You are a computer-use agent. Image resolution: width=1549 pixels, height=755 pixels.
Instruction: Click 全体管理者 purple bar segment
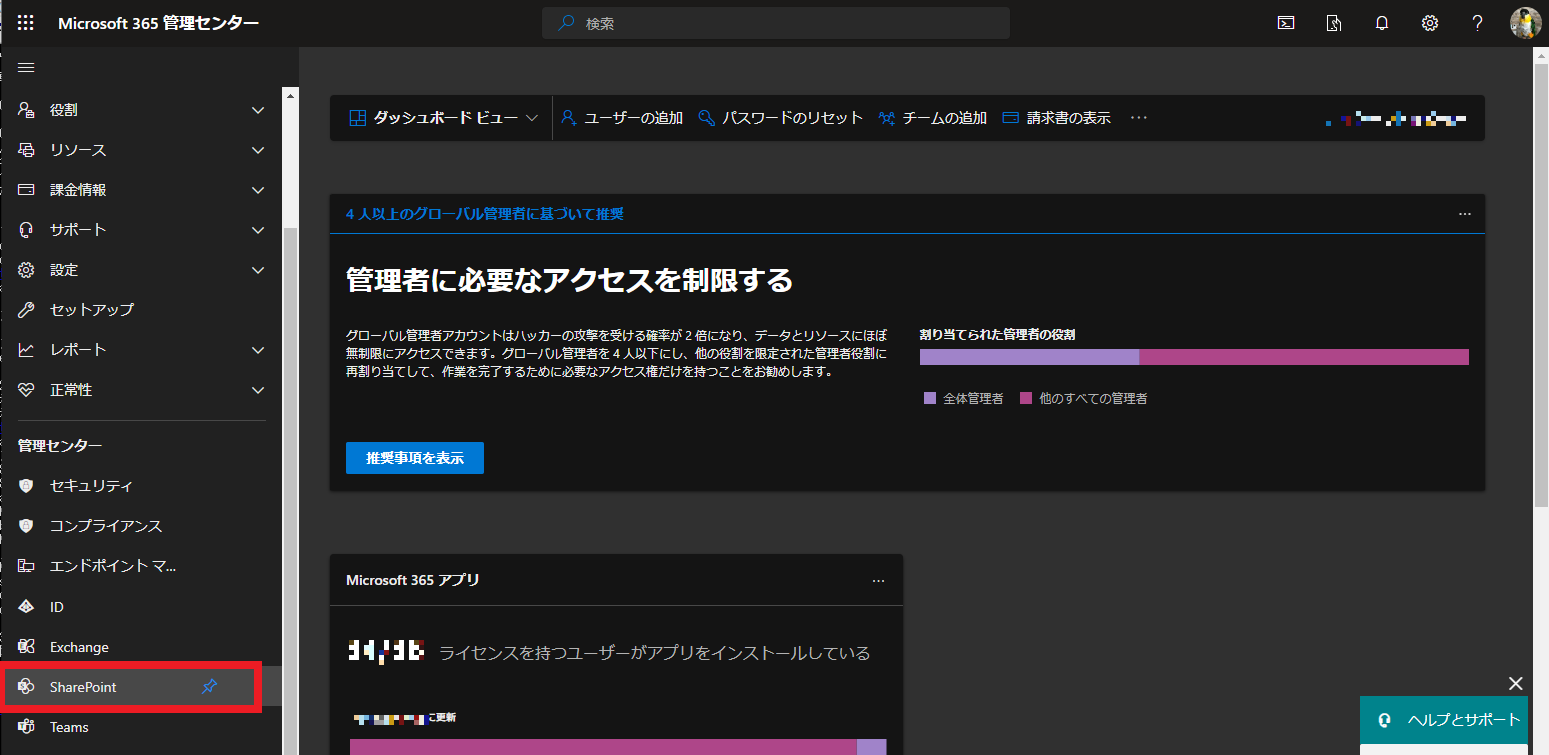[1029, 357]
